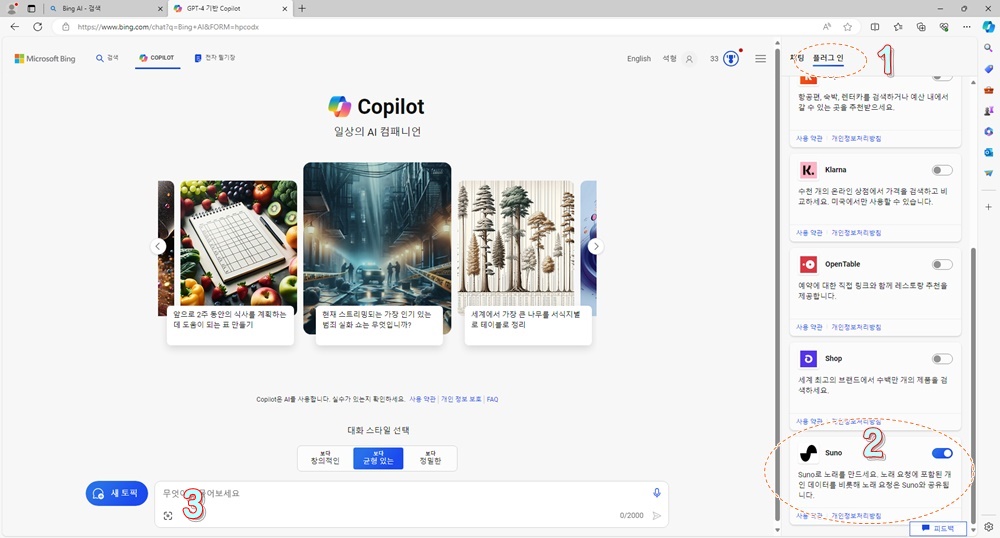Viewport: 1000px width, 538px height.
Task: Add page to favorites star icon
Action: (x=848, y=27)
